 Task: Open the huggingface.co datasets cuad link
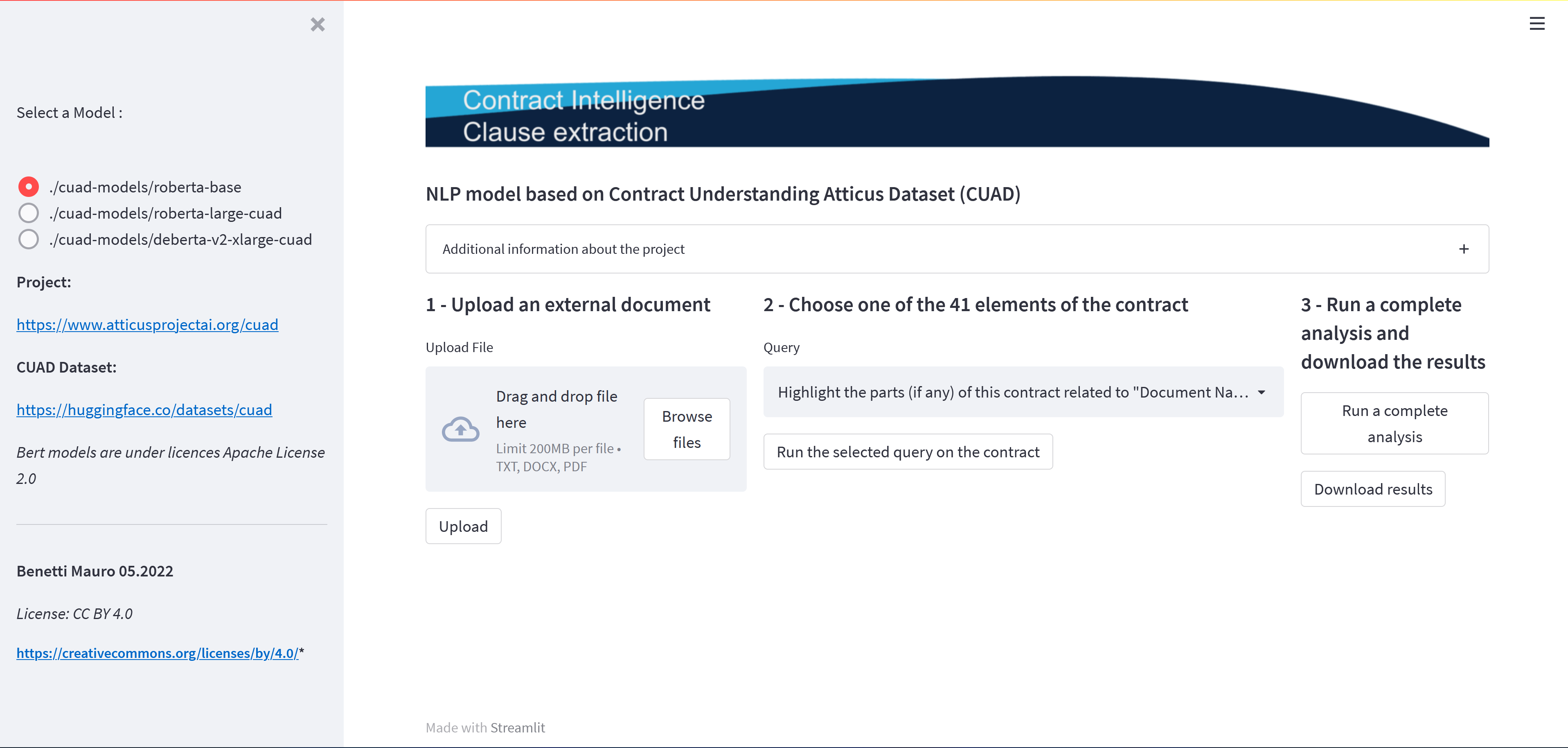[x=144, y=410]
